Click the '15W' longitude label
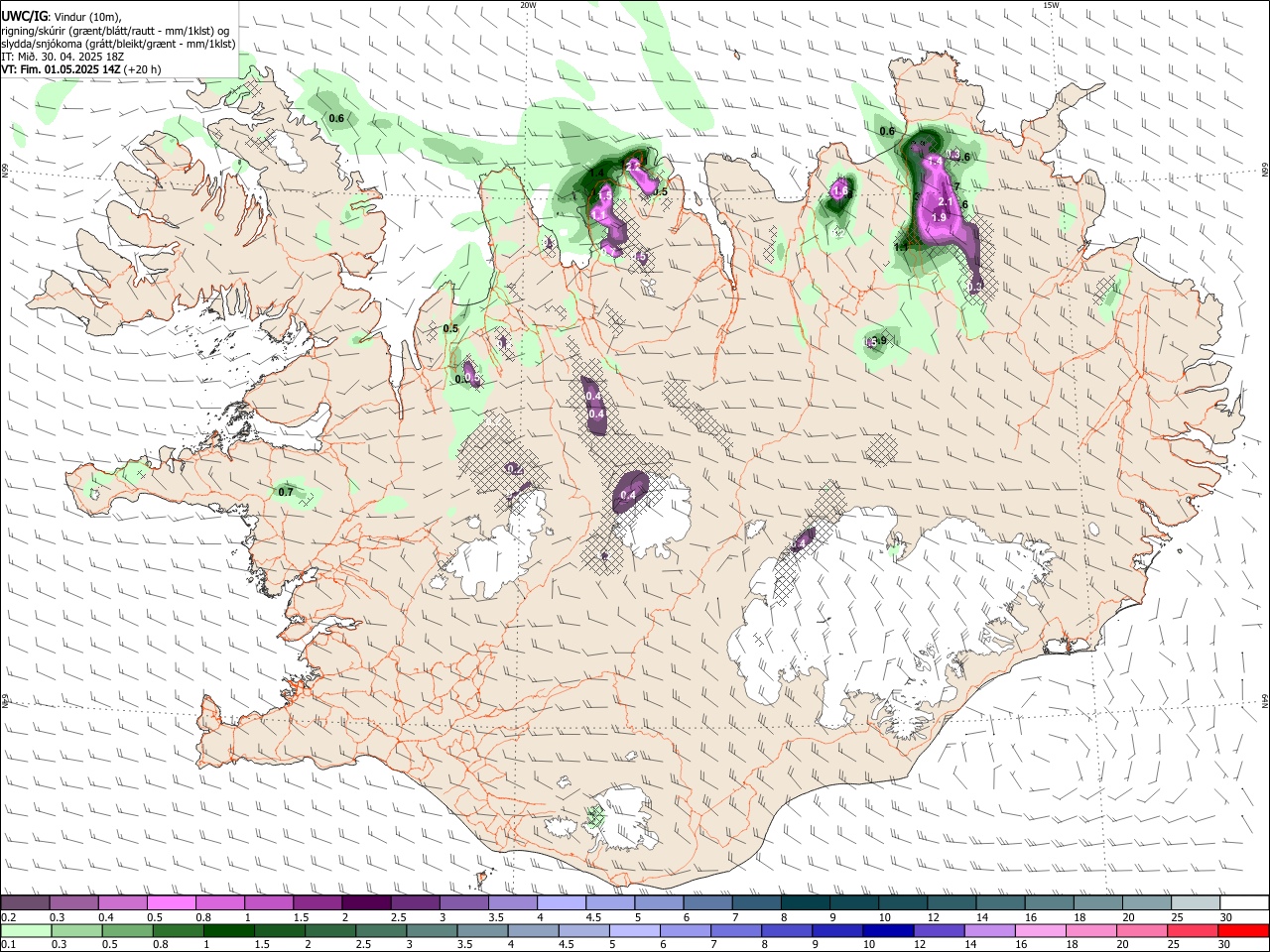 click(1052, 5)
